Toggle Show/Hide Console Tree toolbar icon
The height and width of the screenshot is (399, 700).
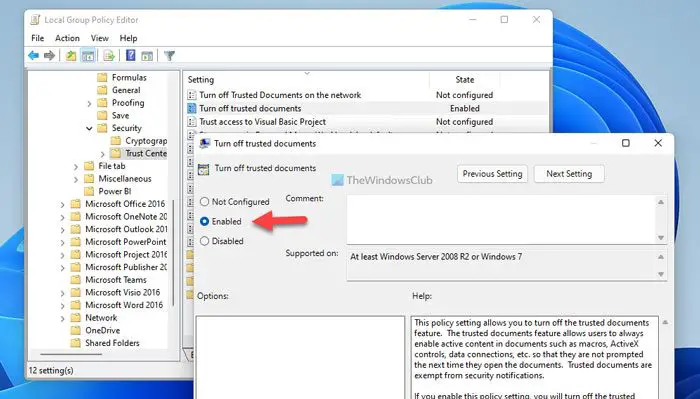(x=88, y=56)
